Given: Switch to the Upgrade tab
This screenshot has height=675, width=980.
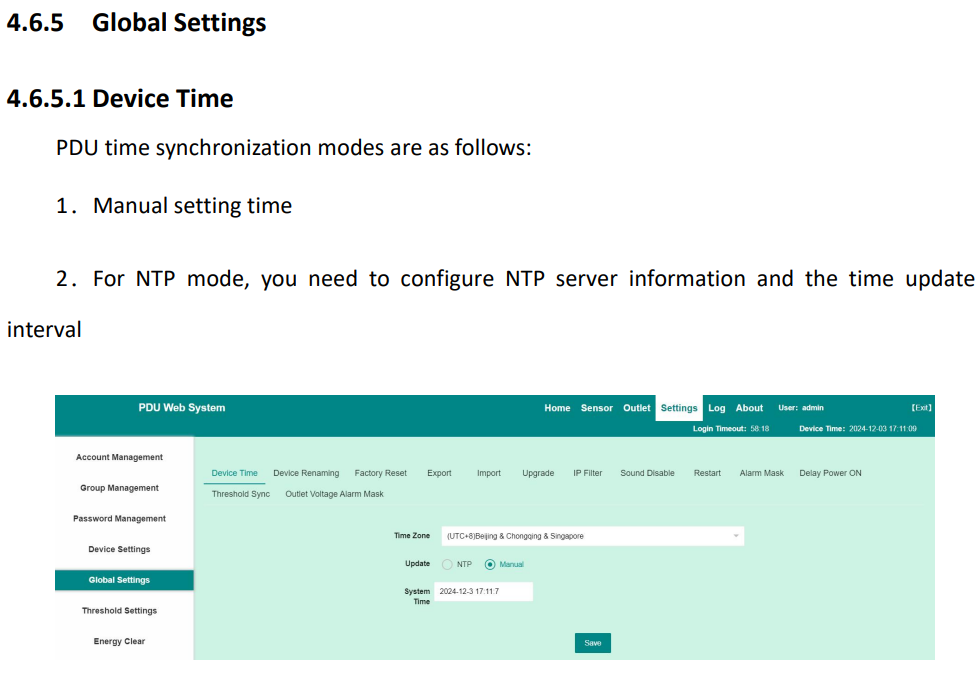Looking at the screenshot, I should coord(538,473).
